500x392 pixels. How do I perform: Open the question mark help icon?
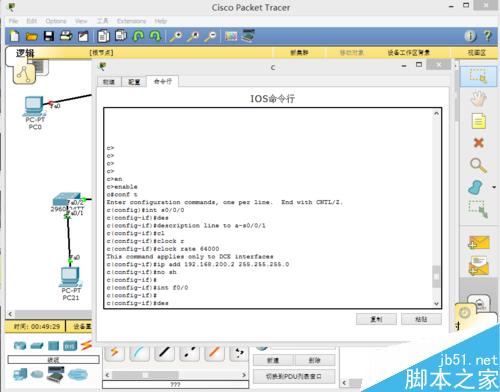tap(488, 36)
